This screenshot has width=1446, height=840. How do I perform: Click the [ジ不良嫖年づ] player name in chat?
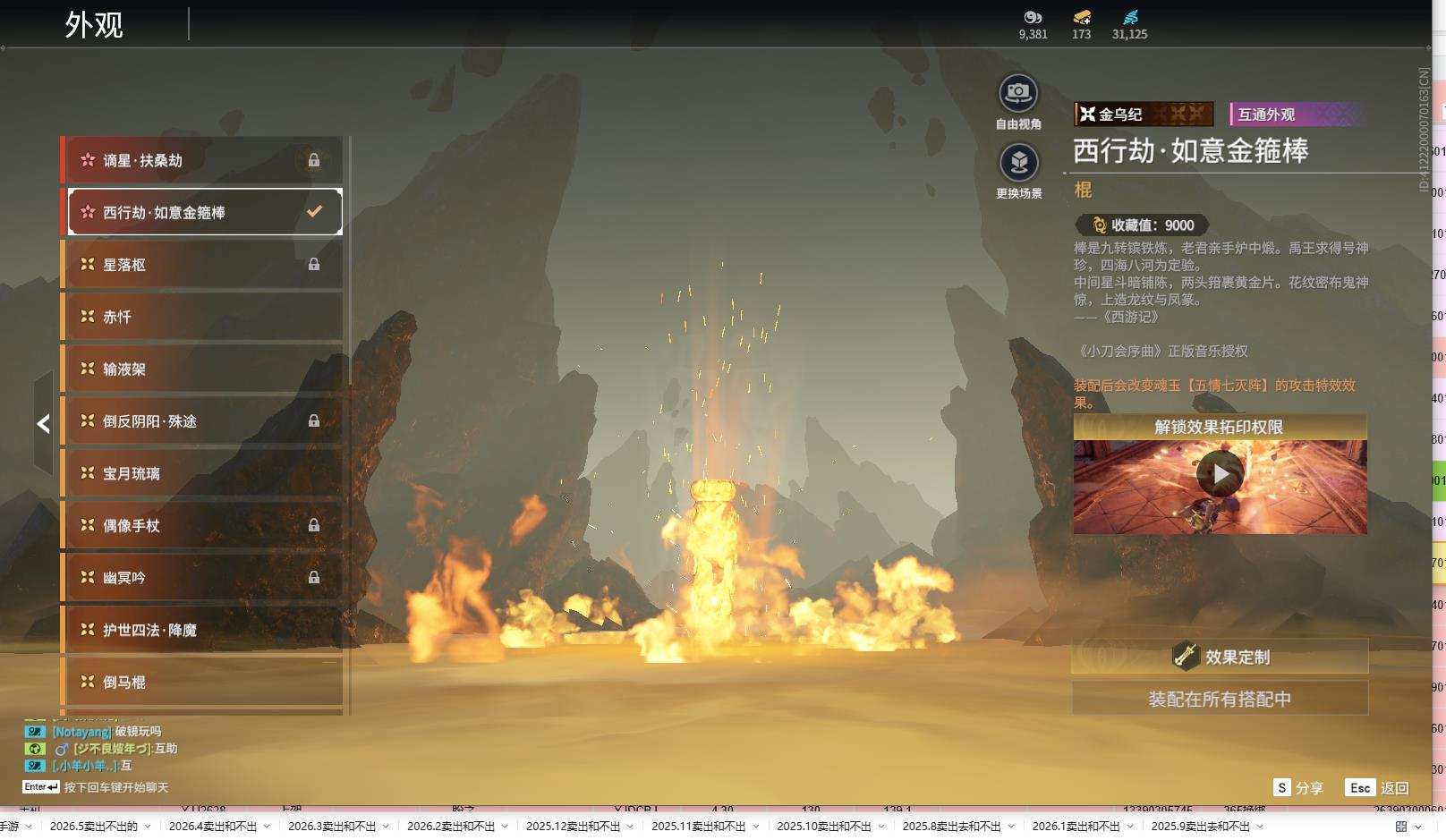click(x=112, y=749)
